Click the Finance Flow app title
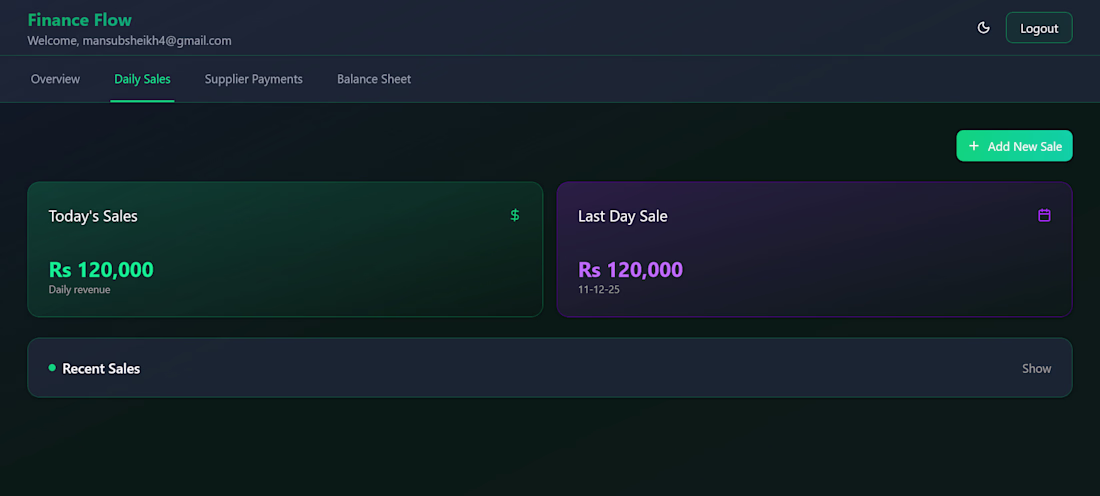 [79, 20]
